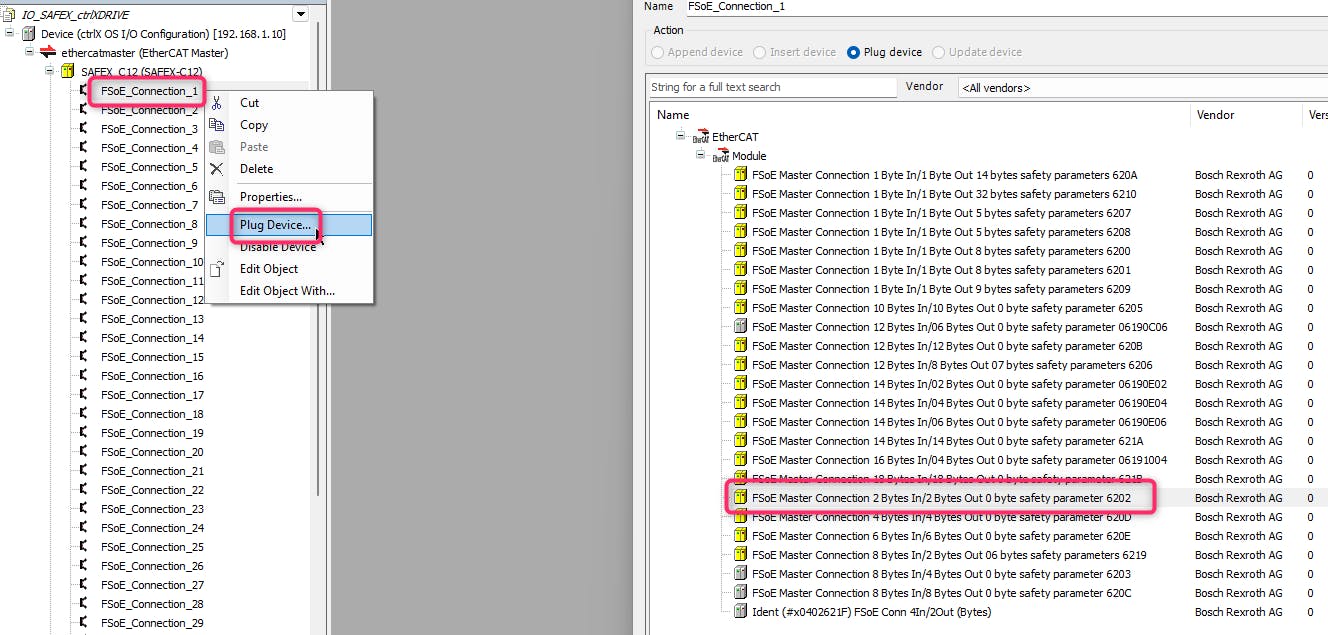This screenshot has width=1328, height=635.
Task: Open the Vendor dropdown showing All vendors
Action: 1140,88
